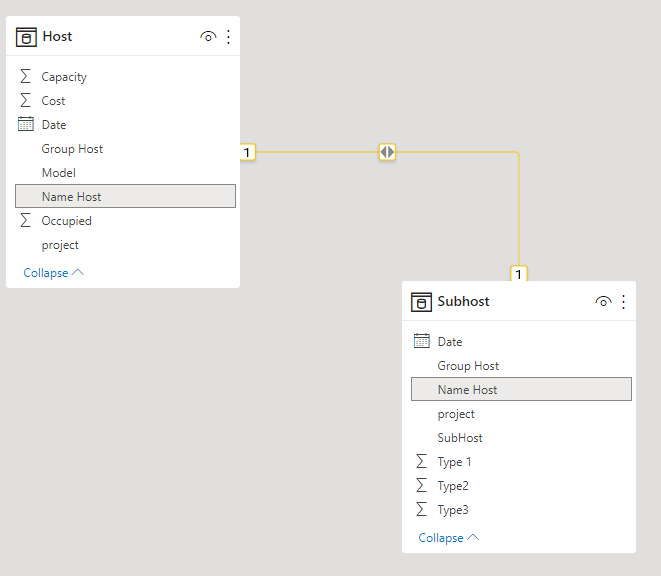The width and height of the screenshot is (661, 576).
Task: Toggle visibility eye of Host table
Action: (208, 37)
